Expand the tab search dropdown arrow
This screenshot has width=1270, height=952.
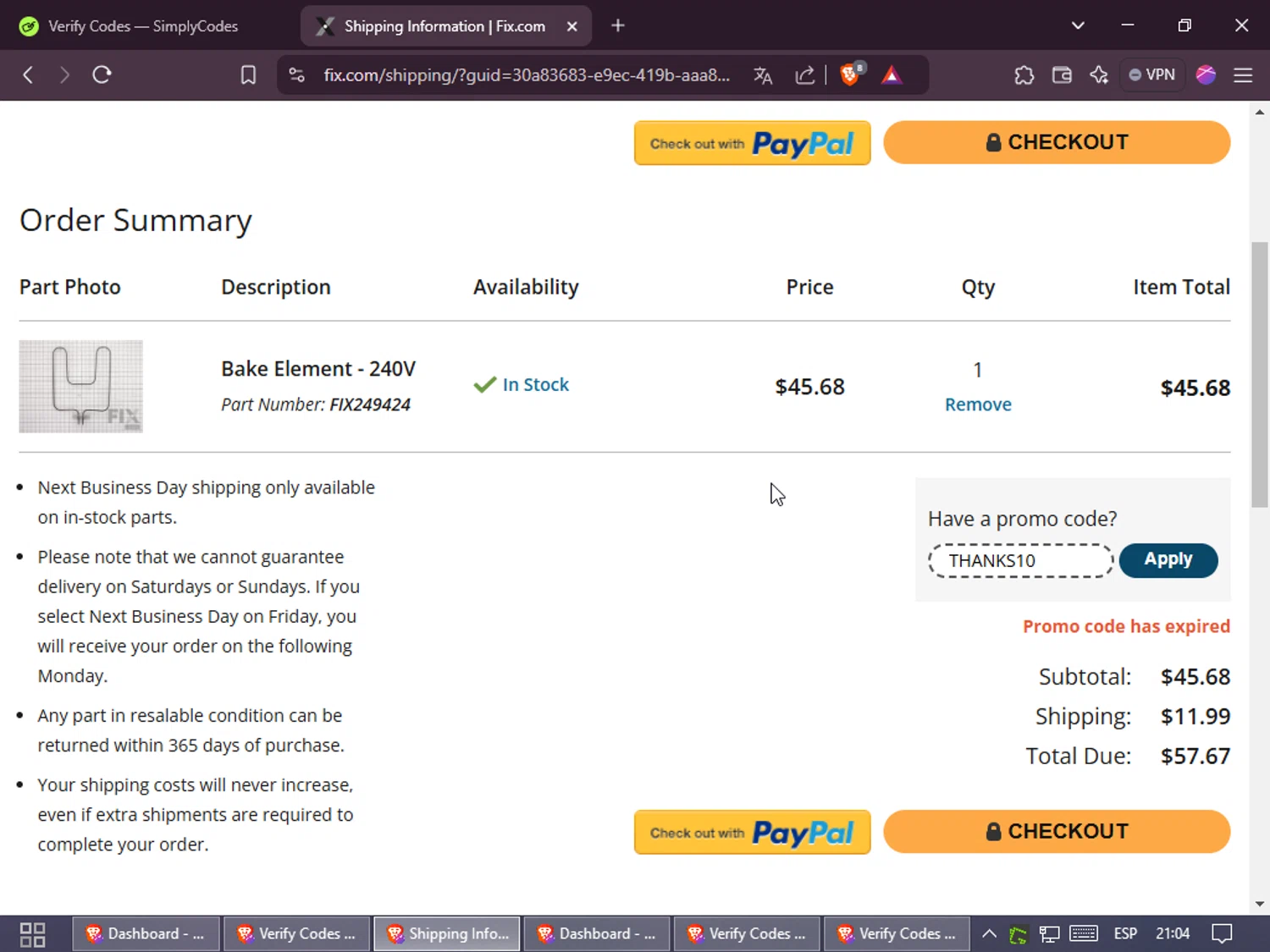(1078, 25)
